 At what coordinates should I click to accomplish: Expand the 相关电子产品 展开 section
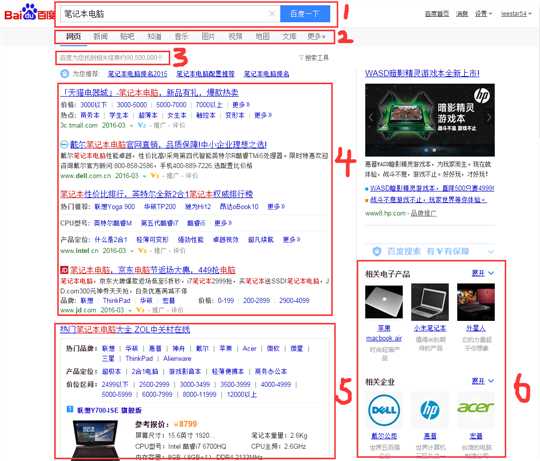pyautogui.click(x=483, y=273)
